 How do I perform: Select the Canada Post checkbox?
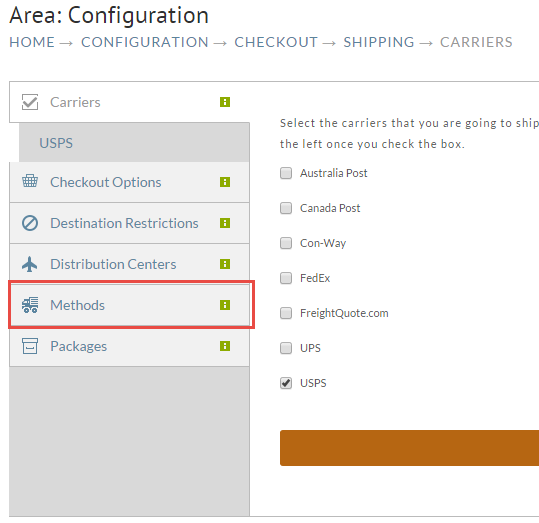286,208
